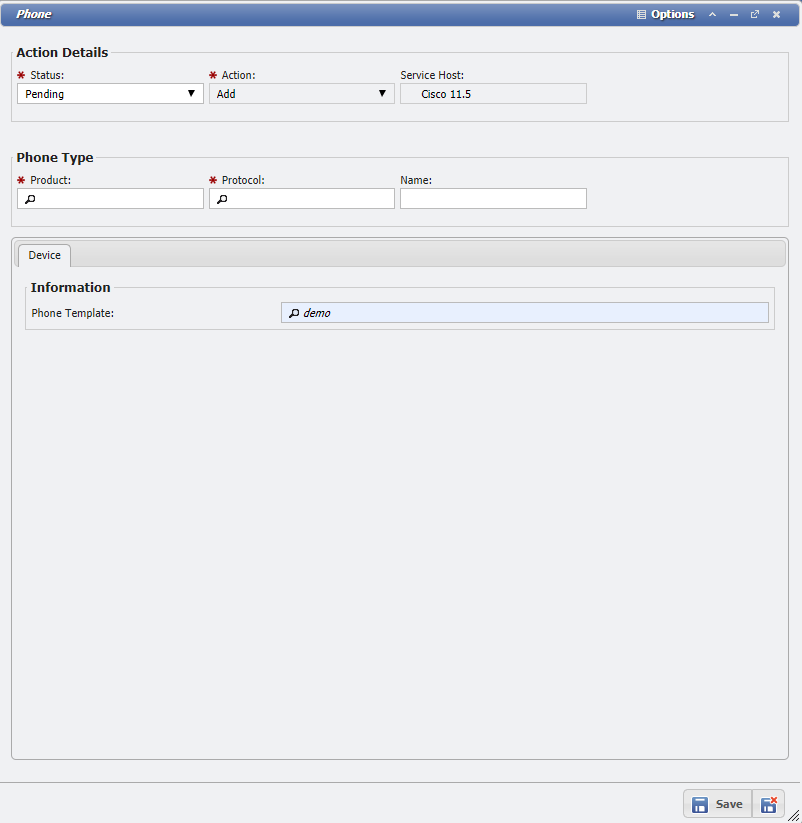This screenshot has width=802, height=823.
Task: Click the magnifier icon in the Protocol field
Action: click(222, 200)
